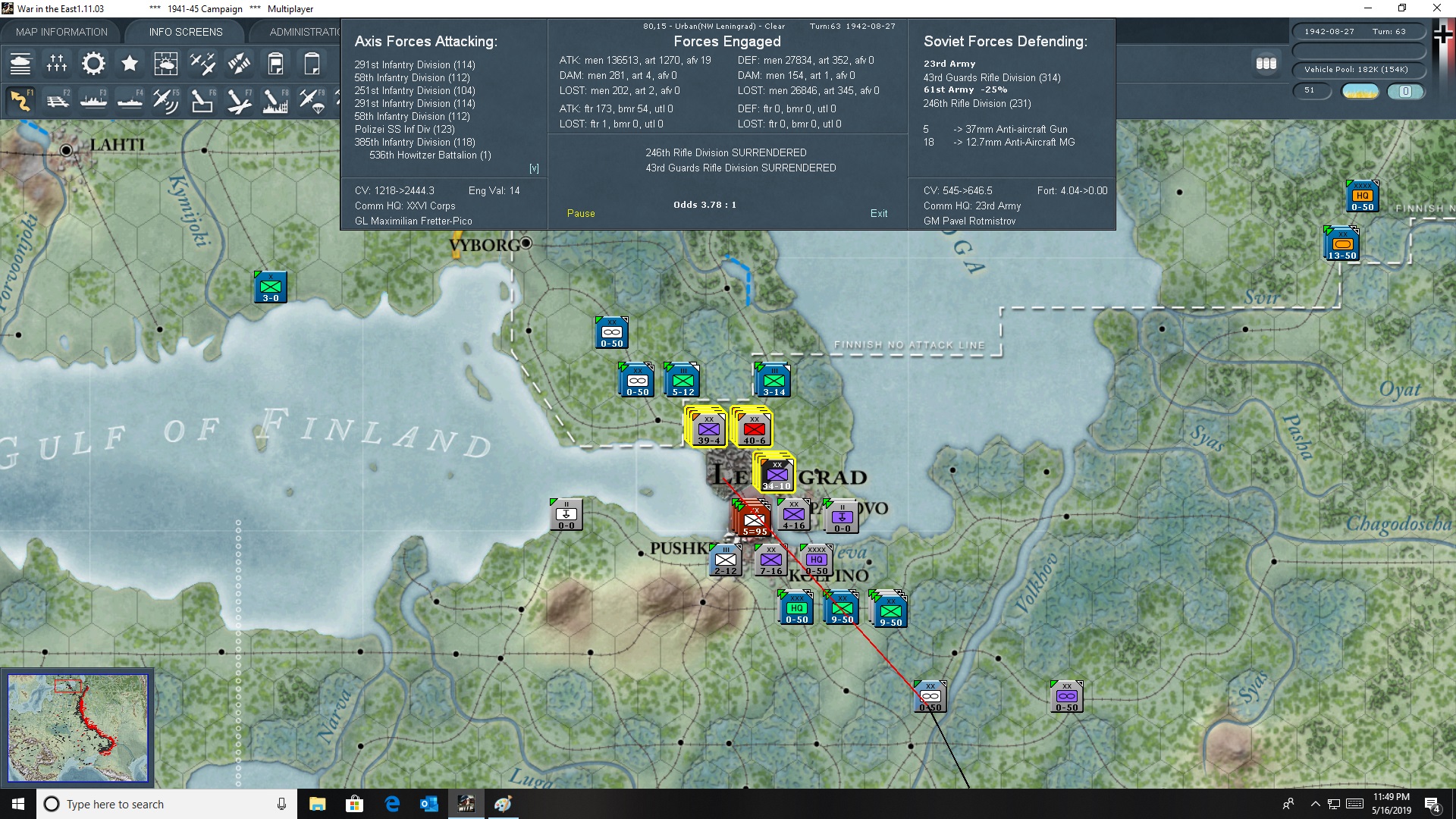The width and height of the screenshot is (1456, 819).
Task: Open File Explorer from taskbar
Action: point(317,804)
